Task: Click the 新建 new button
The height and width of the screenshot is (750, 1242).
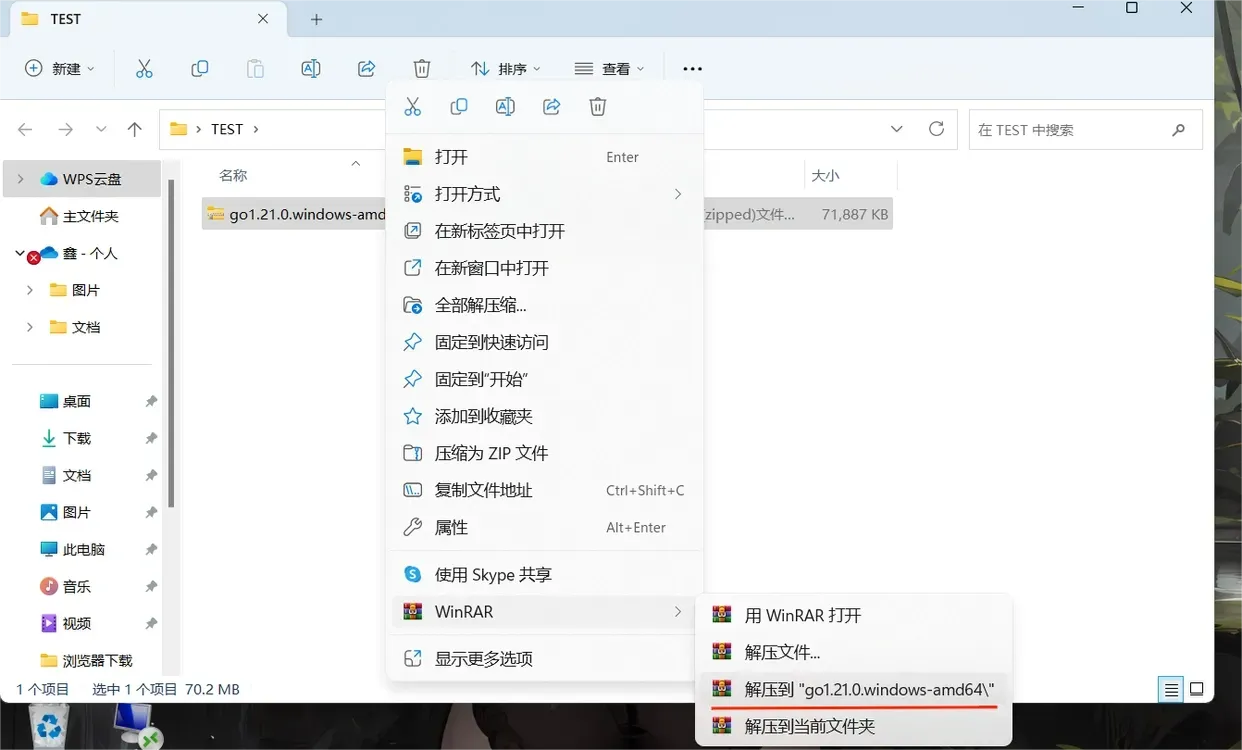Action: click(60, 69)
